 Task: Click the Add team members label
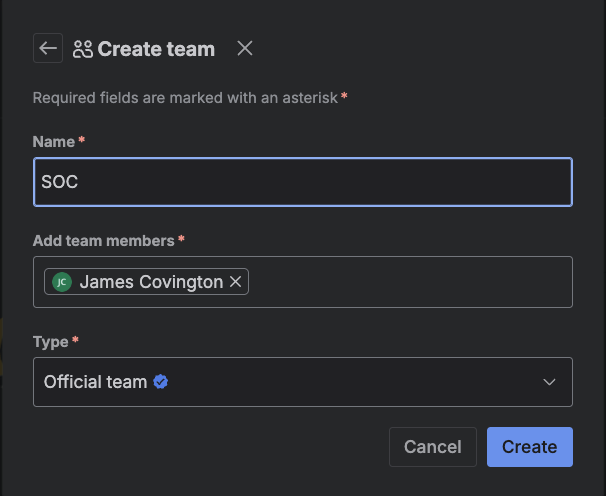pos(104,240)
